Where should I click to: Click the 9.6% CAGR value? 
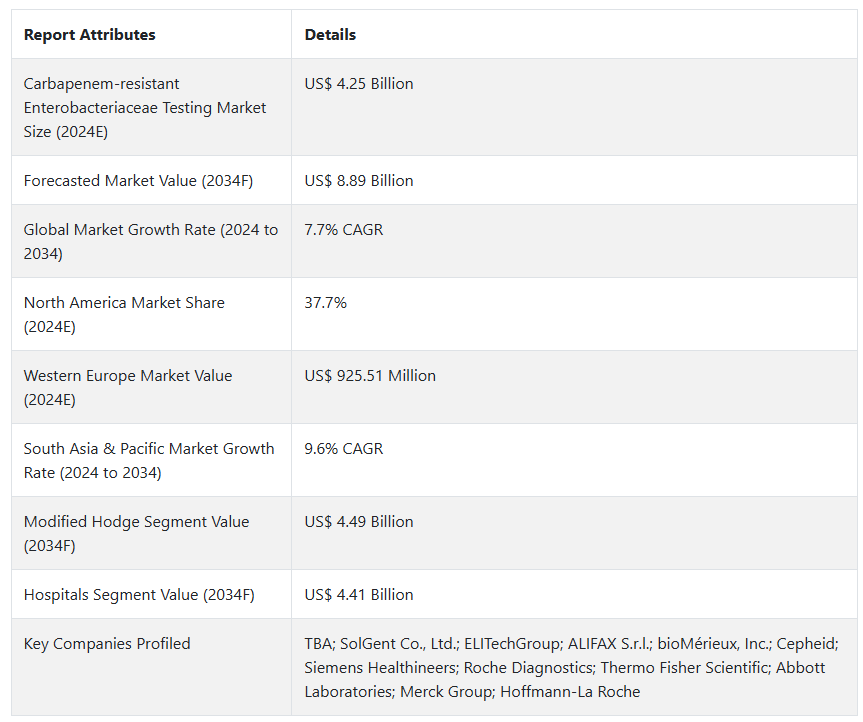(344, 449)
